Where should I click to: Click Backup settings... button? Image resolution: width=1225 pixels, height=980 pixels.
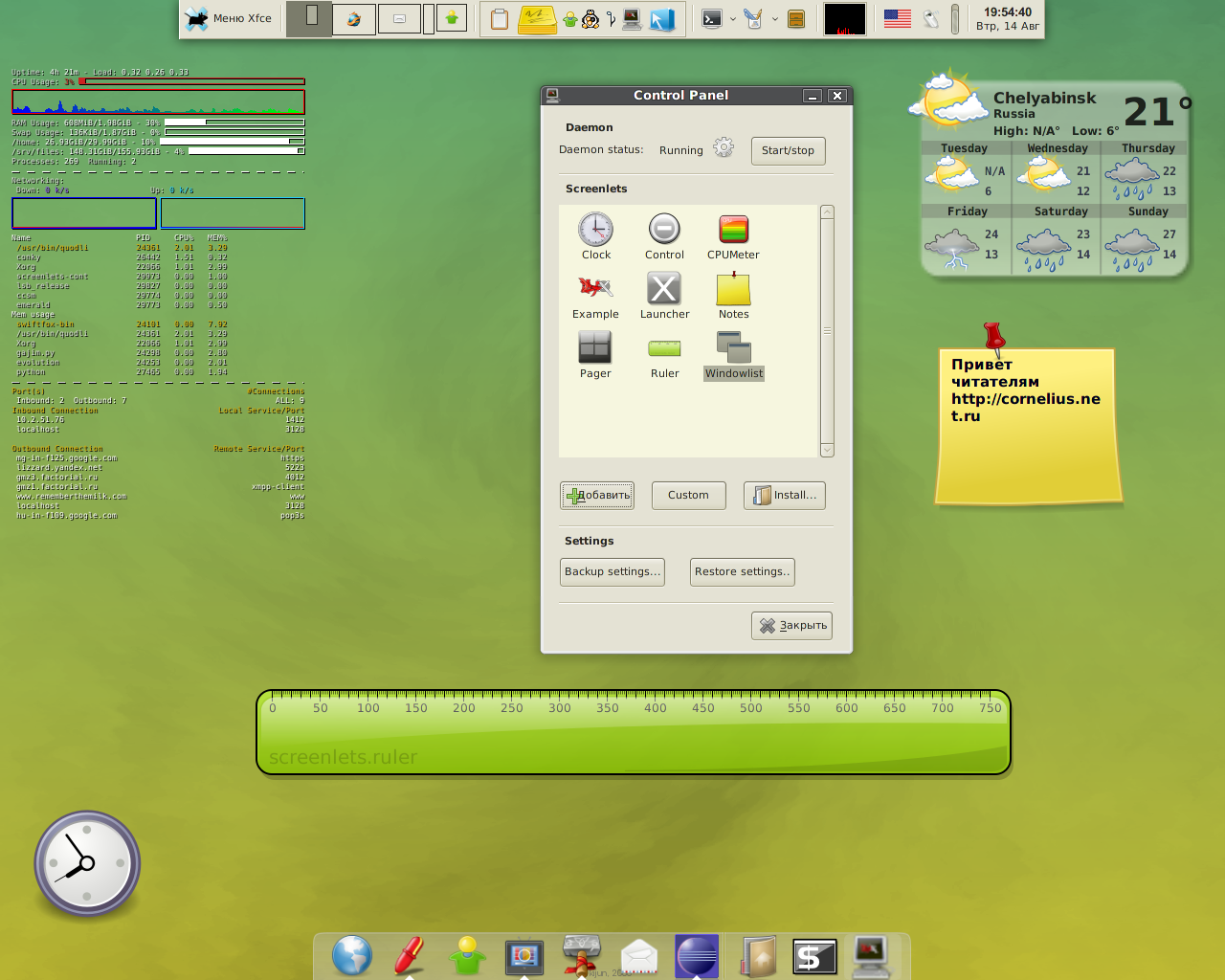click(612, 571)
